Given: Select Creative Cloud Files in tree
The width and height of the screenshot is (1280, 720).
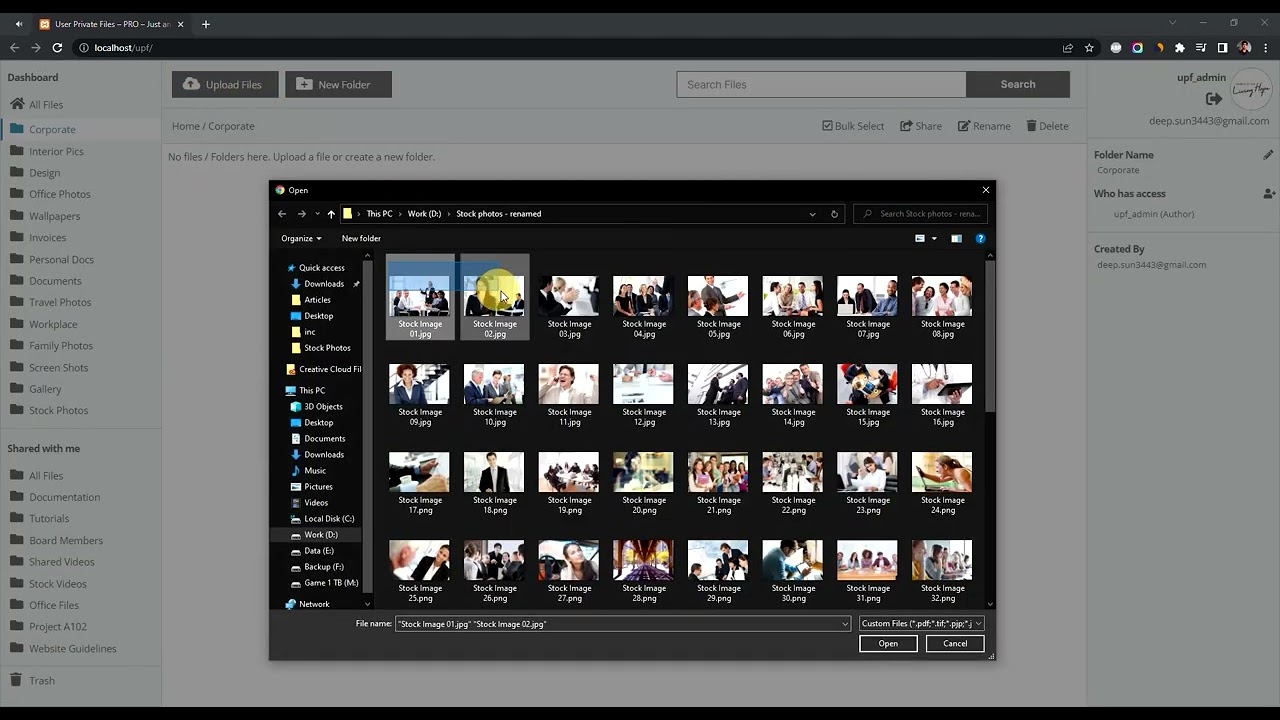Looking at the screenshot, I should 330,369.
